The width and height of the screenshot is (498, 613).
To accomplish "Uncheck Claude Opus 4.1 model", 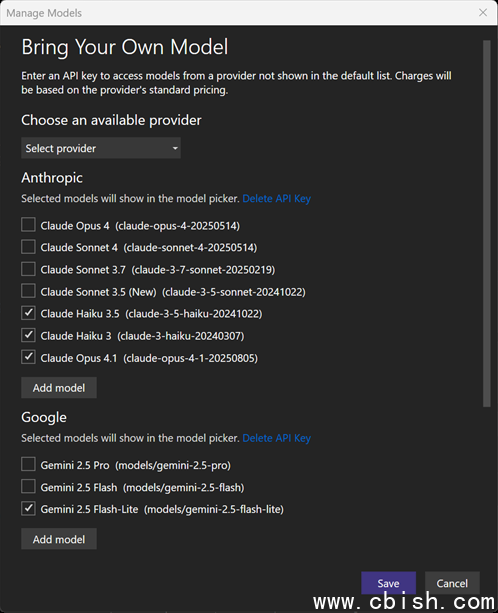I will pyautogui.click(x=28, y=357).
